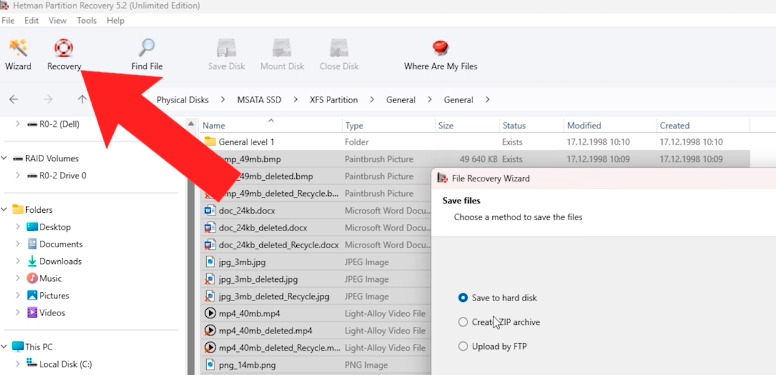The width and height of the screenshot is (776, 375).
Task: Select the Pictures folder icon
Action: point(32,295)
